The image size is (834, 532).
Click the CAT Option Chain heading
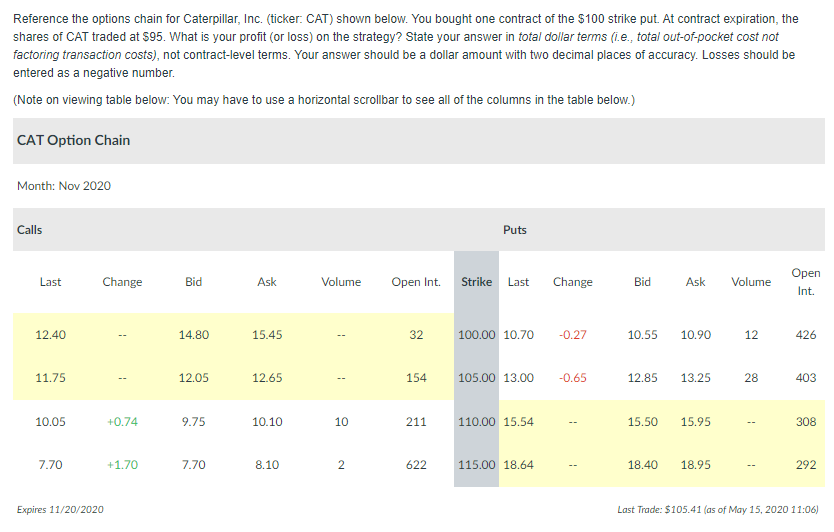point(73,140)
